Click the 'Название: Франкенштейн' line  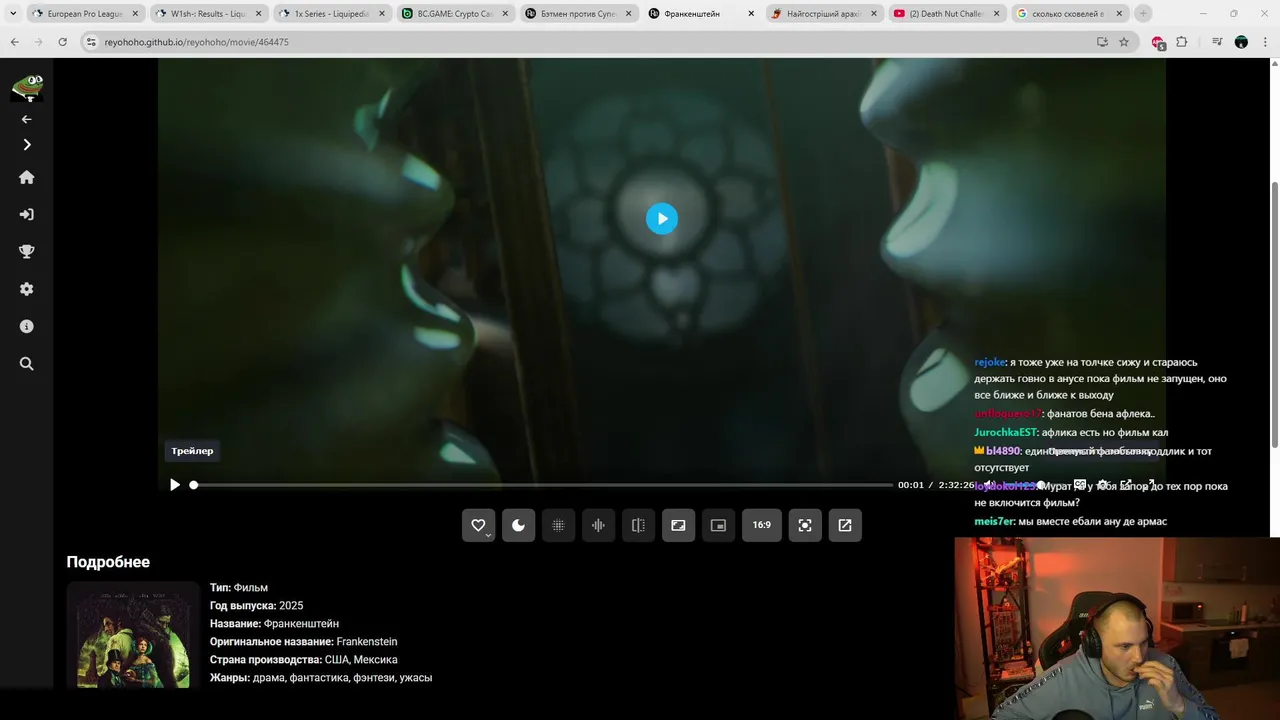click(274, 624)
